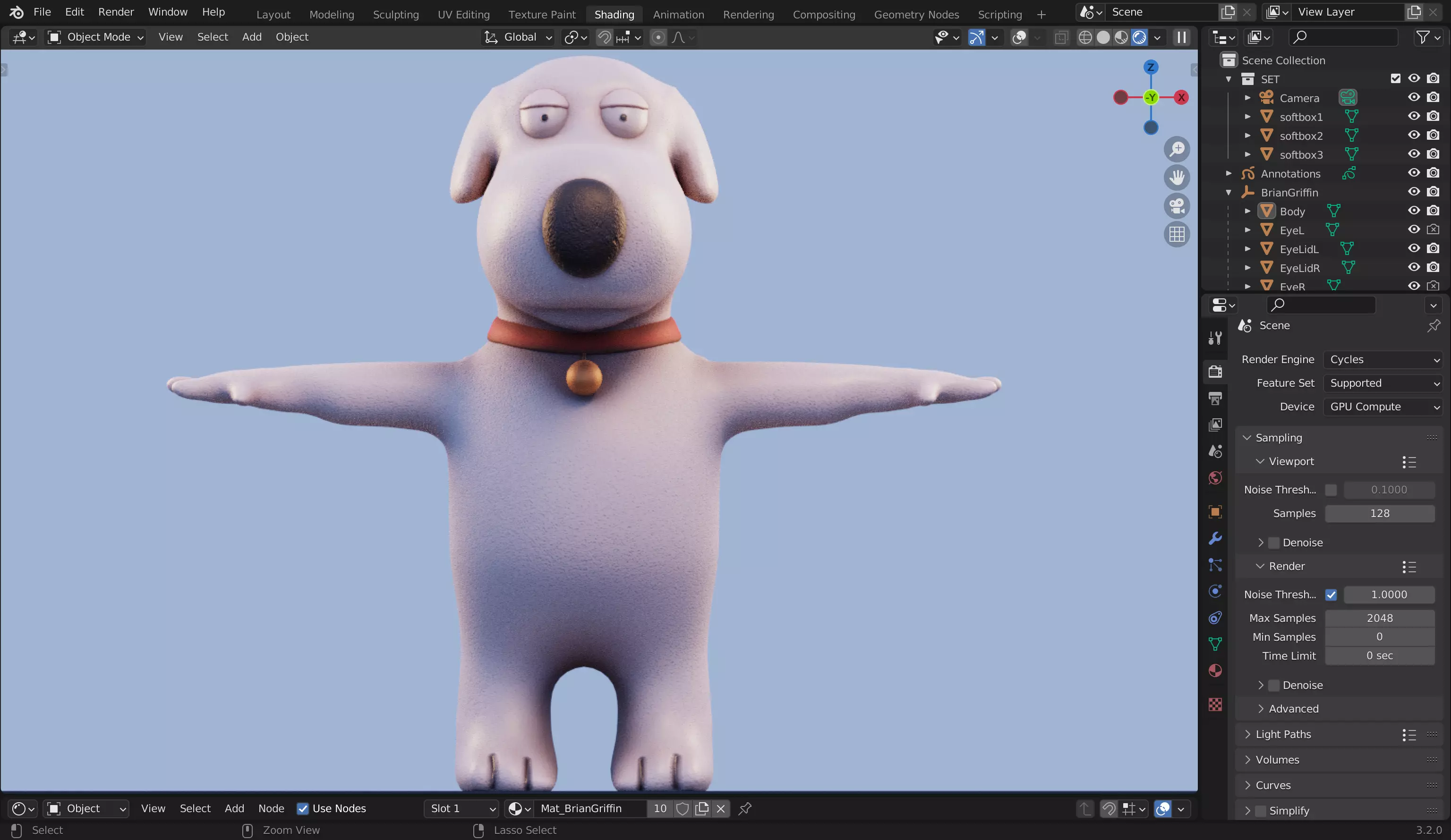Open the Device dropdown
The width and height of the screenshot is (1451, 840).
[1383, 407]
